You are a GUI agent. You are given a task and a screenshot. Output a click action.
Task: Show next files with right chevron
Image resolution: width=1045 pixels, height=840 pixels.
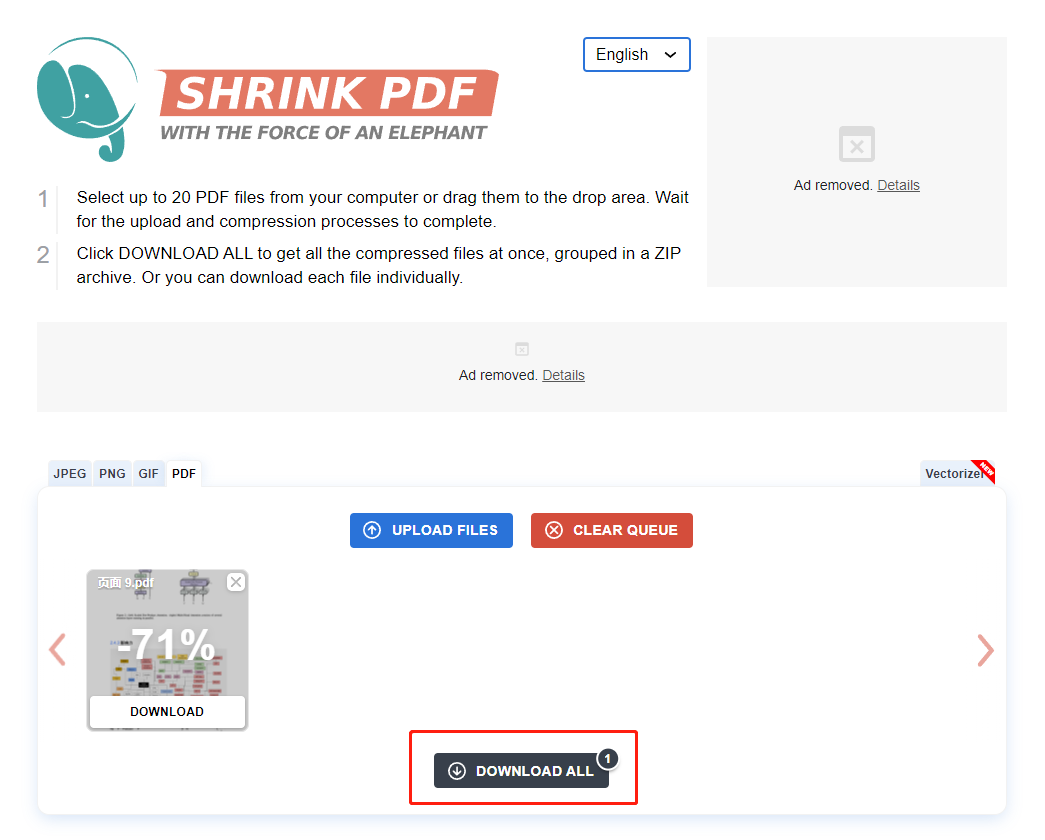[986, 650]
